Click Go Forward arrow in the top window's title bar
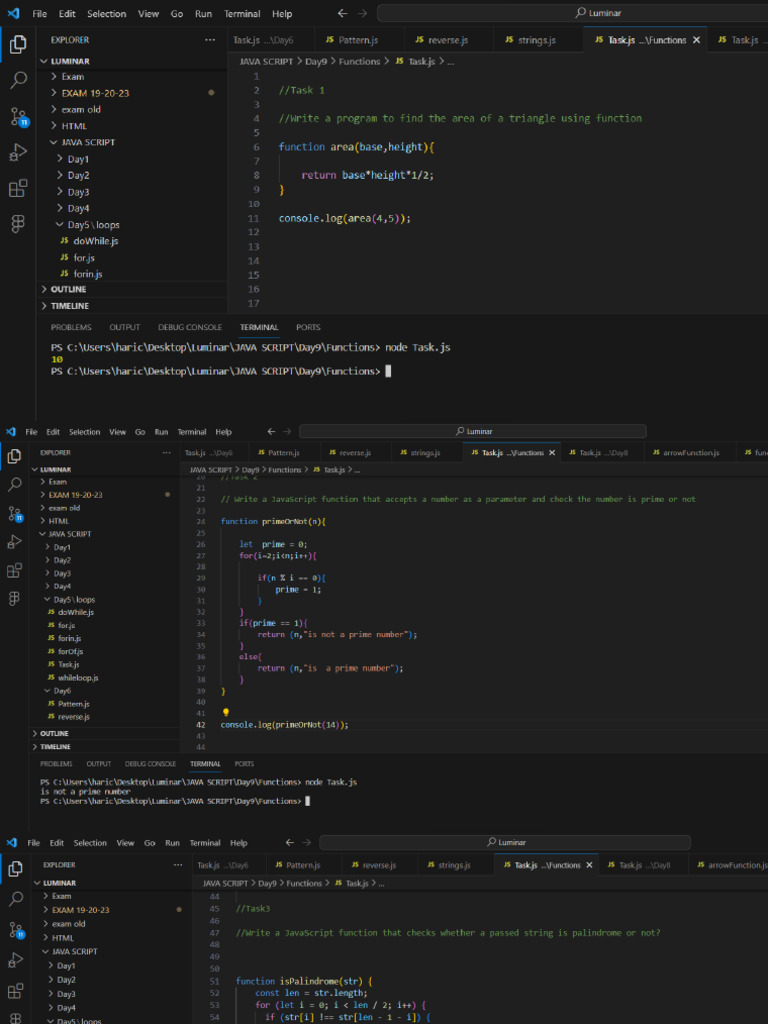 362,14
